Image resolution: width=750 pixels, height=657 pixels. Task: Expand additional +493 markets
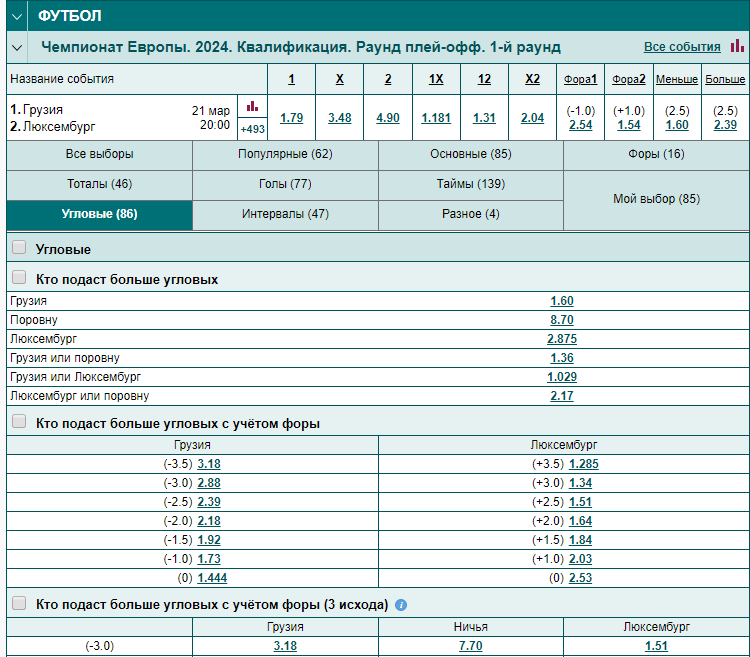(x=252, y=129)
